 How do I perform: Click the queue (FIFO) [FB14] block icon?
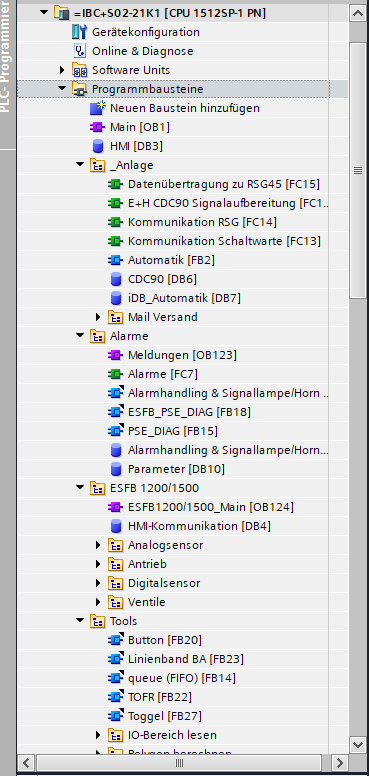pos(116,678)
